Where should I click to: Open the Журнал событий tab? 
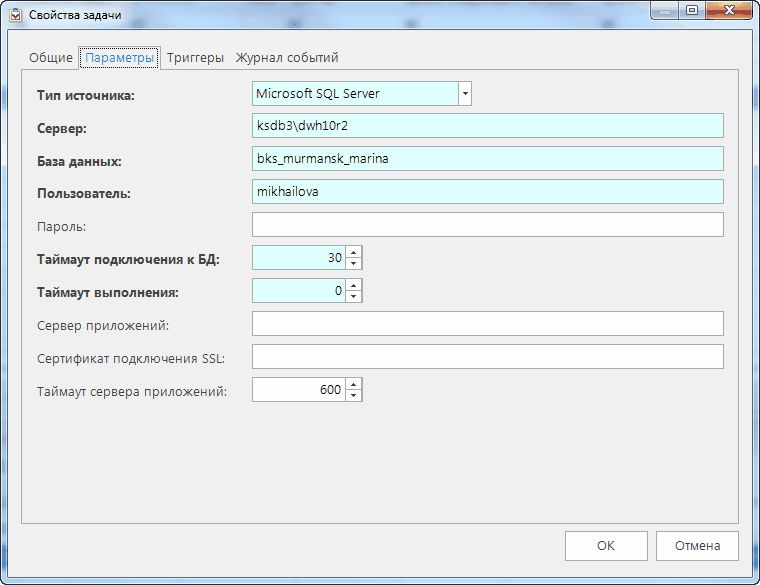287,58
